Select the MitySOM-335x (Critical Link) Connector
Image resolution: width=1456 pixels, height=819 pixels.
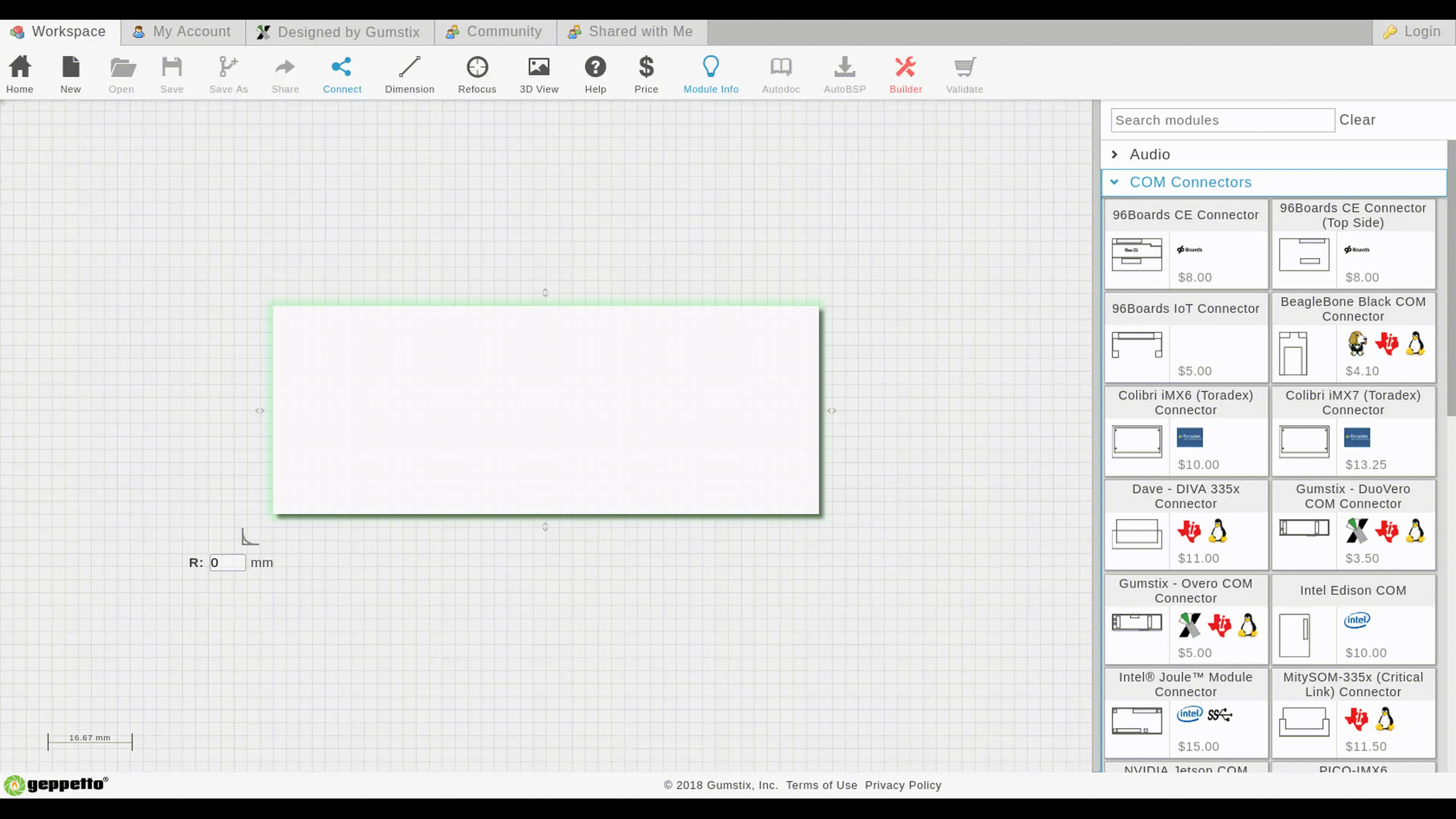(1353, 713)
